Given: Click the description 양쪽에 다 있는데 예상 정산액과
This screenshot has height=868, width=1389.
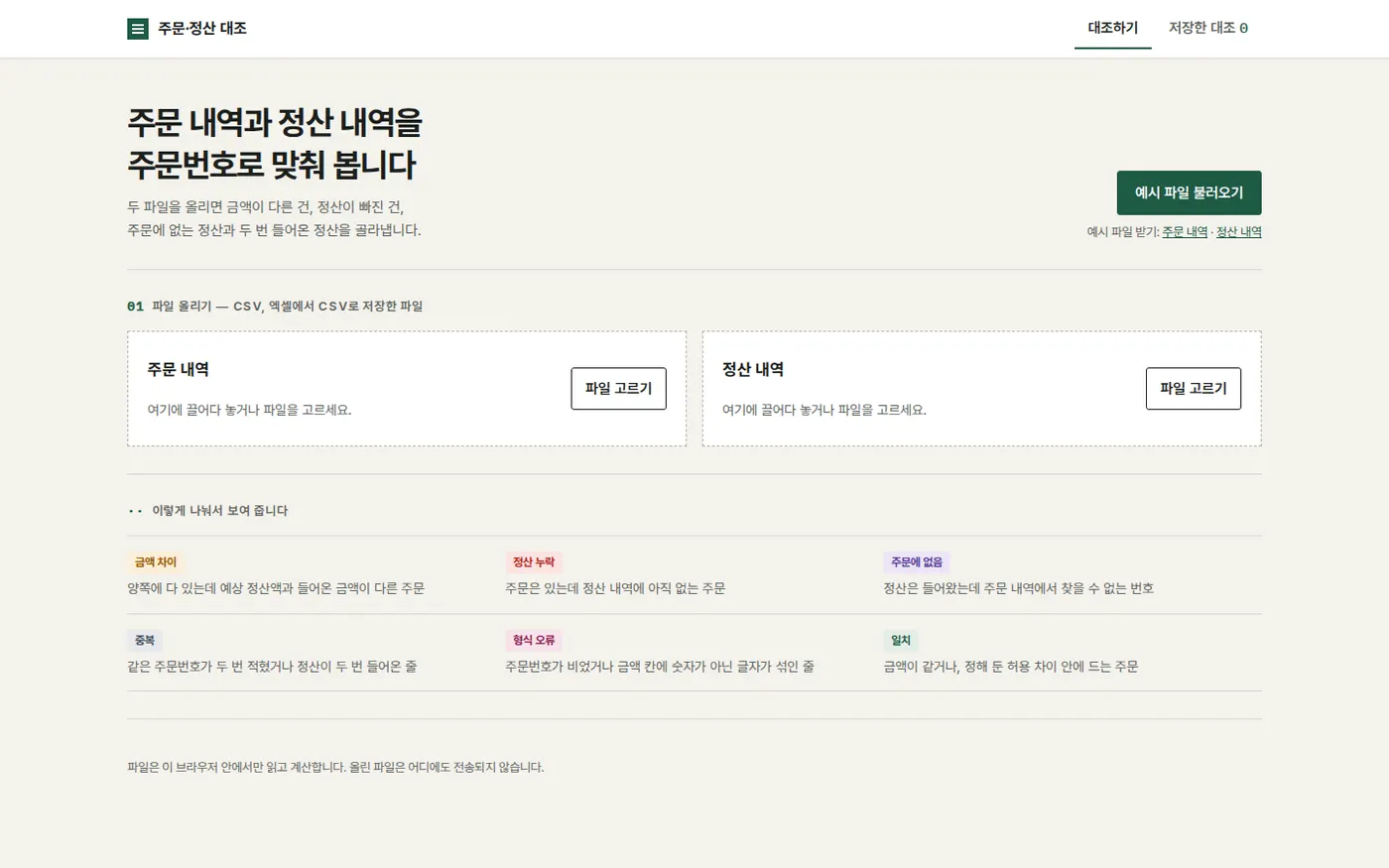Looking at the screenshot, I should tap(276, 588).
